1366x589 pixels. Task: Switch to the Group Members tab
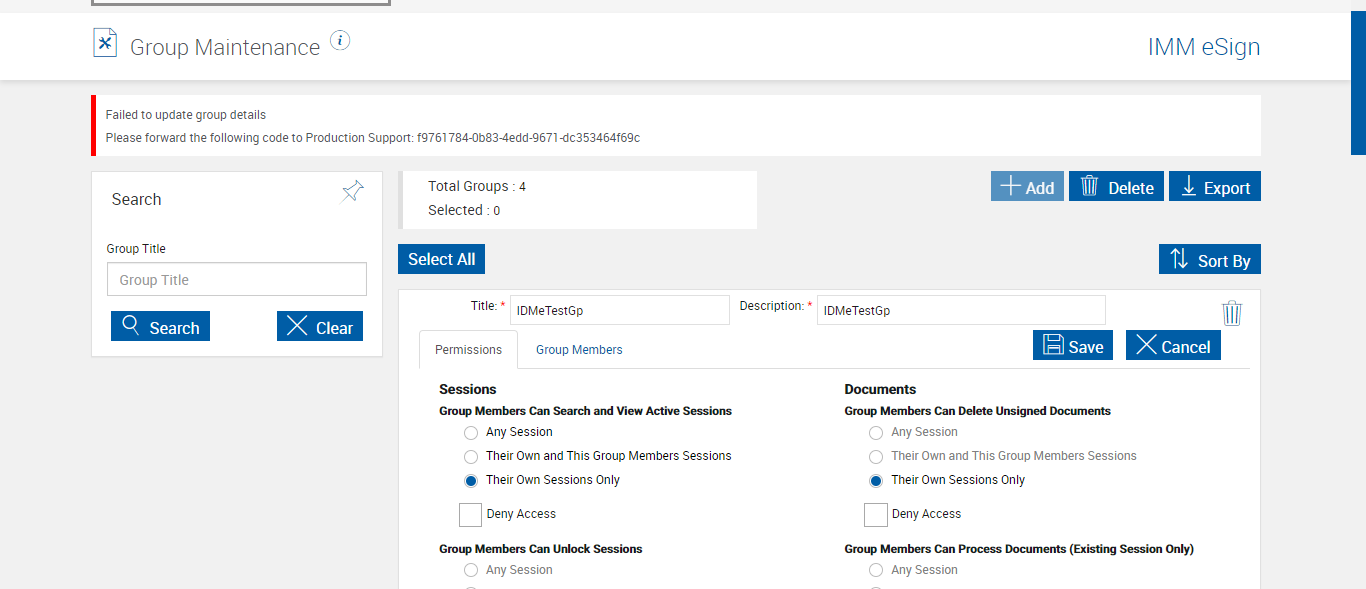tap(579, 350)
